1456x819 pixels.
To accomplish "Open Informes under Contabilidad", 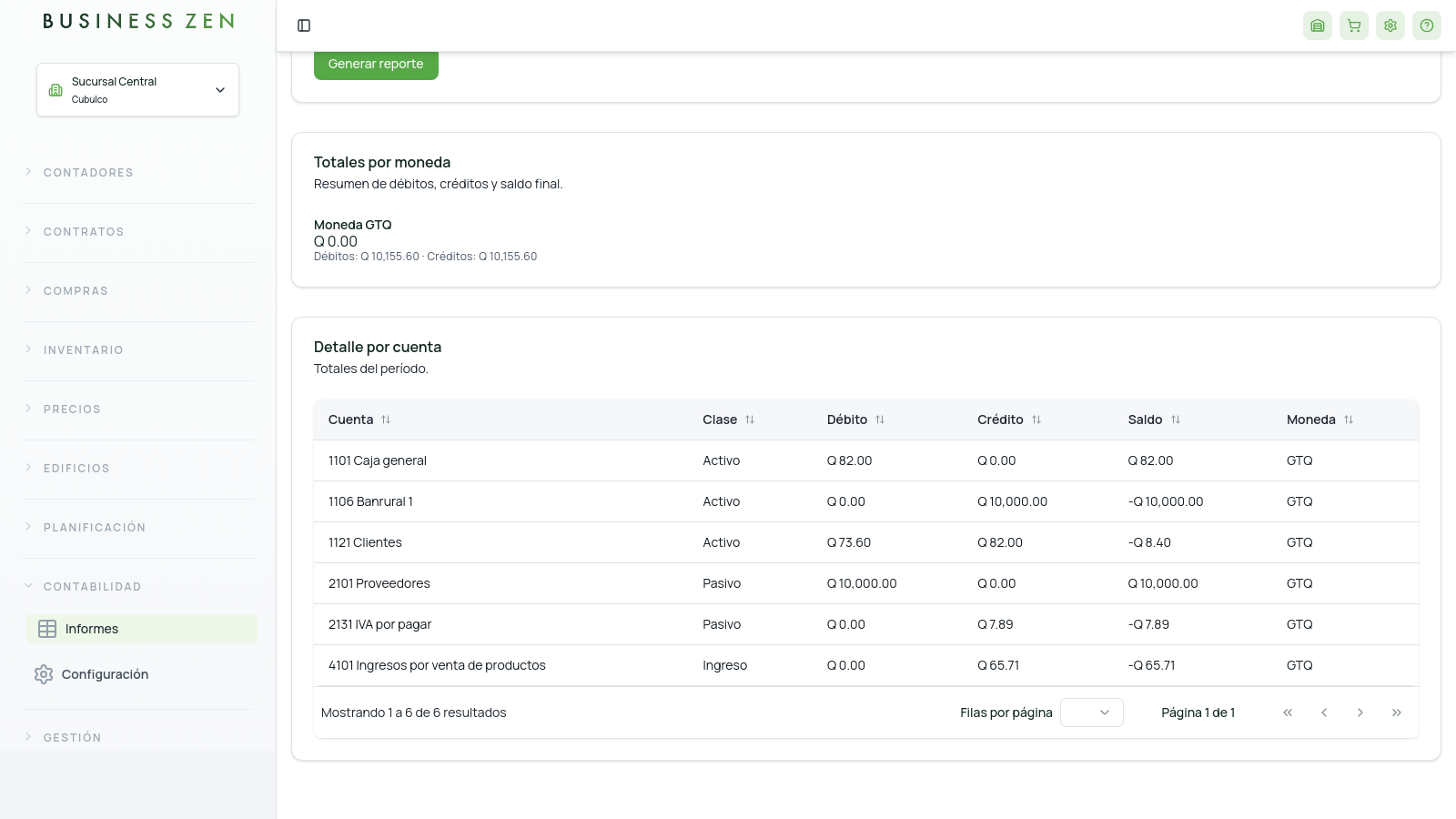I will coord(141,629).
